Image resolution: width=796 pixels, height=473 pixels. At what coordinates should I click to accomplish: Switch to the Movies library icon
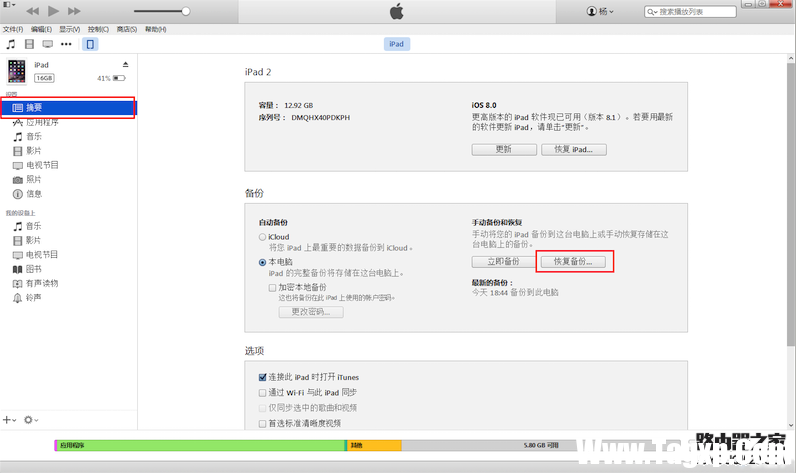point(29,44)
